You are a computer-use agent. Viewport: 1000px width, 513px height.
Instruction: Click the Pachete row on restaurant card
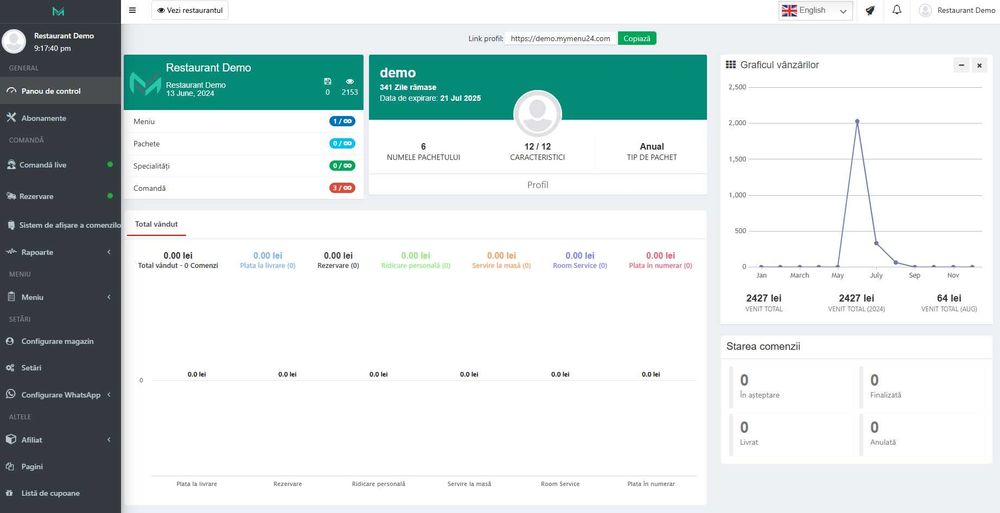coord(244,144)
